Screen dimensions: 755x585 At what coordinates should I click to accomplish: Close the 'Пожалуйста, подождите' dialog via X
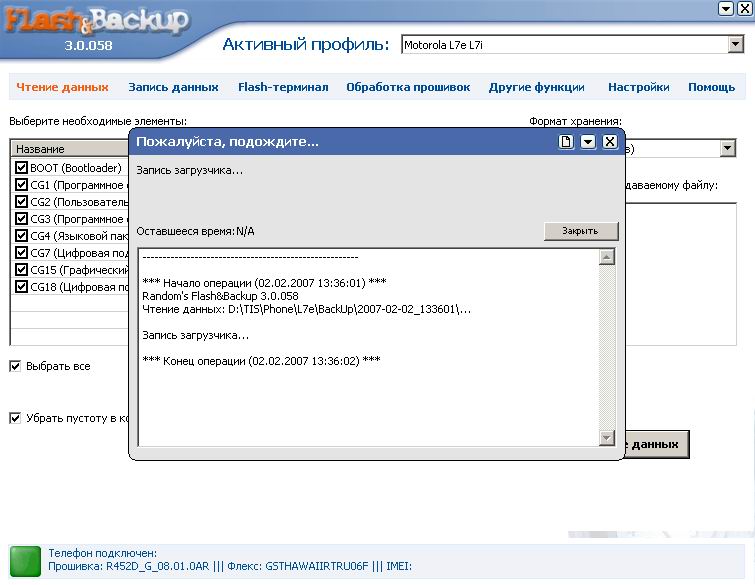[x=610, y=142]
